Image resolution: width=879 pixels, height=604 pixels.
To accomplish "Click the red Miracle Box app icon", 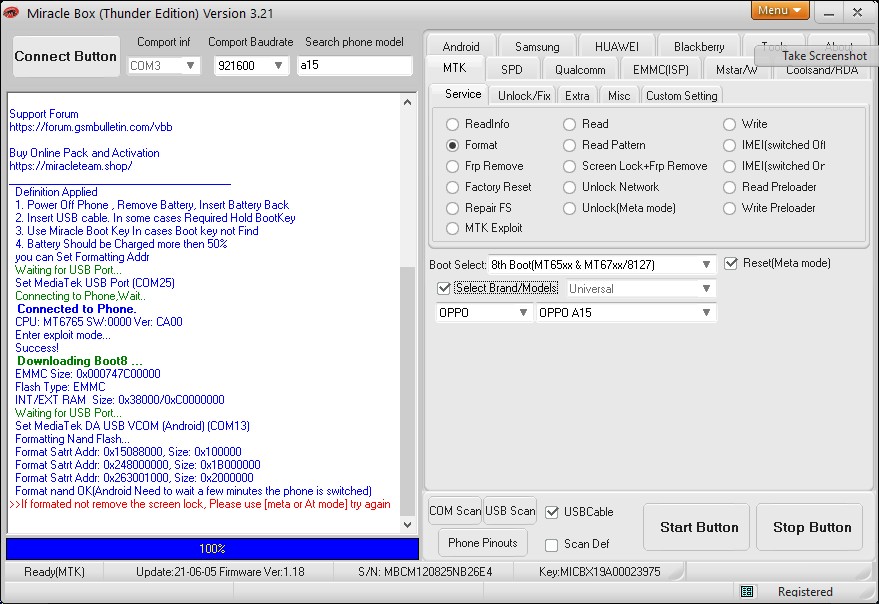I will 11,12.
